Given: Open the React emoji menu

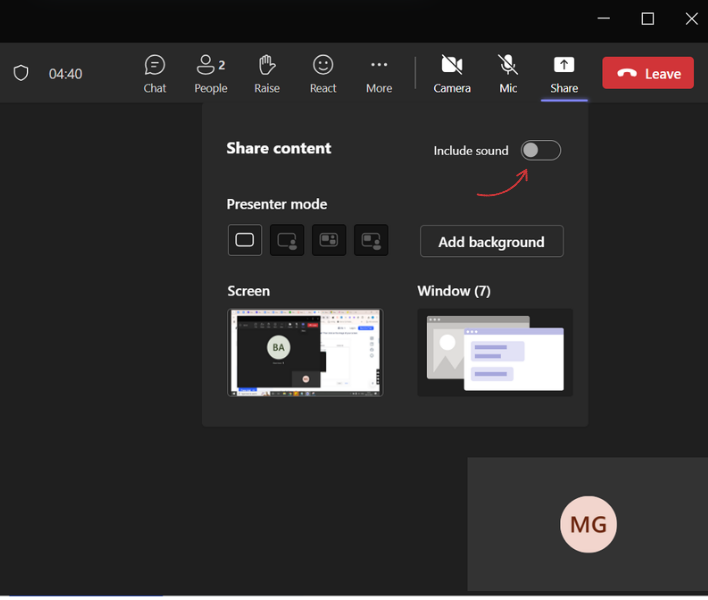Looking at the screenshot, I should (323, 74).
